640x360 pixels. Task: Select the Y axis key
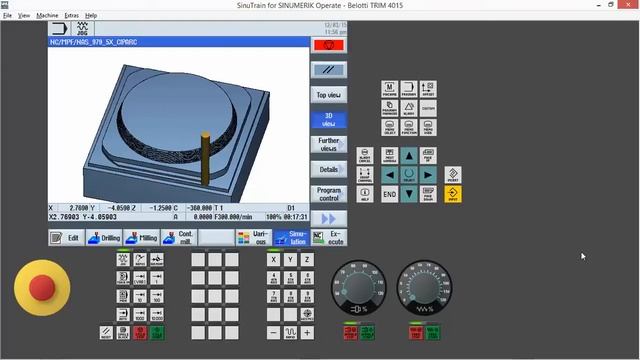click(290, 260)
